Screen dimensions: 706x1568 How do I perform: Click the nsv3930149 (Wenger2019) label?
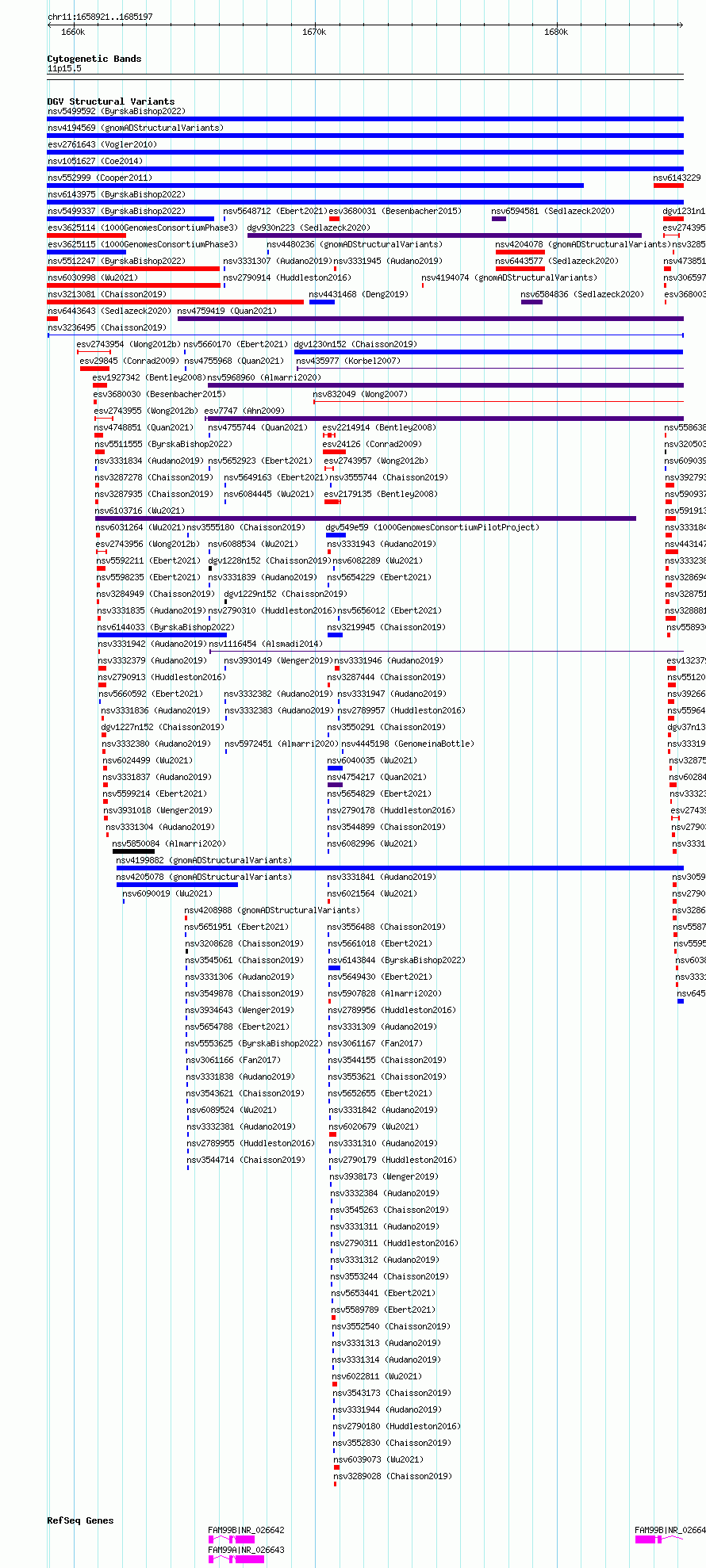coord(278,660)
